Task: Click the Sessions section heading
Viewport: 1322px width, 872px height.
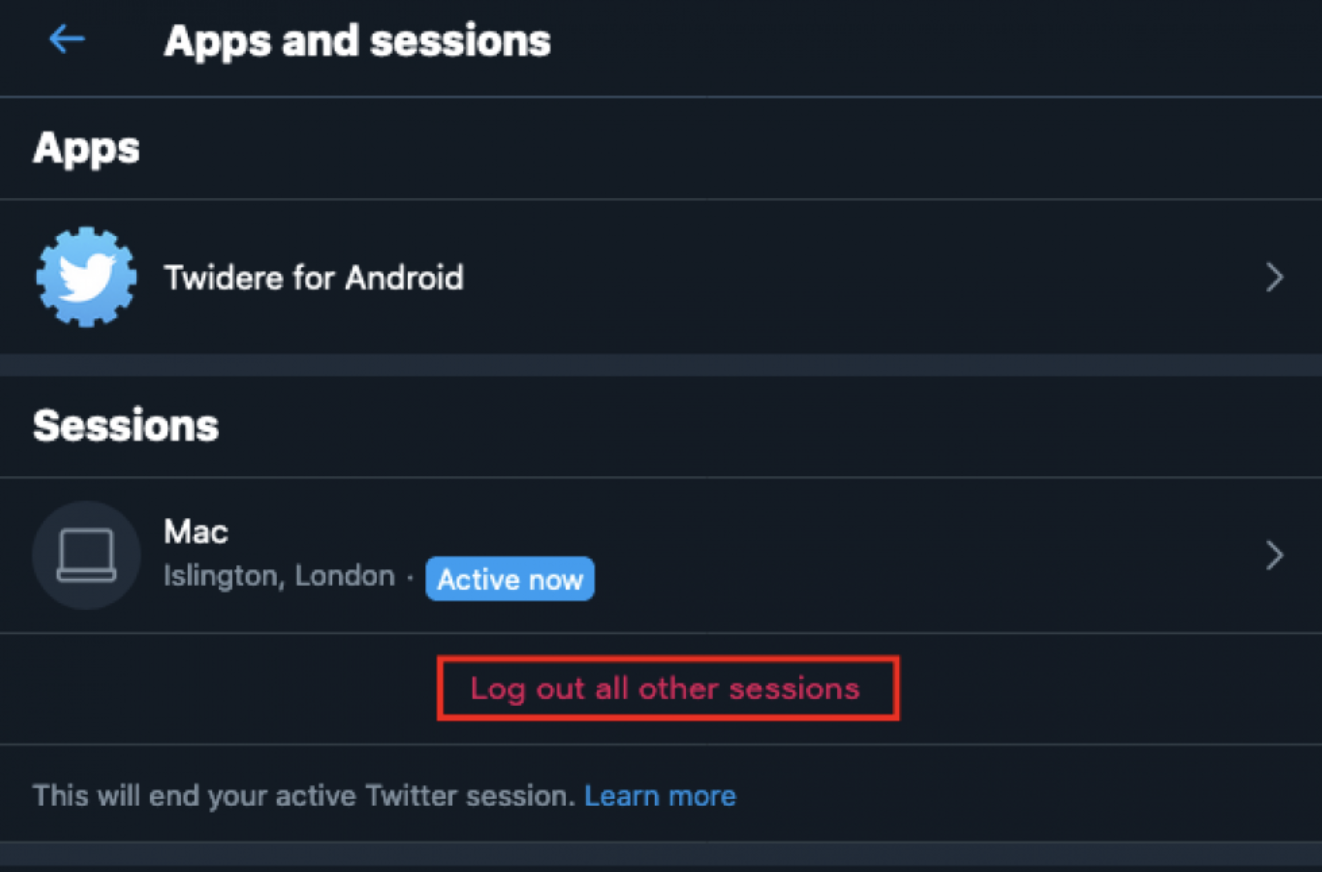Action: pyautogui.click(x=125, y=426)
